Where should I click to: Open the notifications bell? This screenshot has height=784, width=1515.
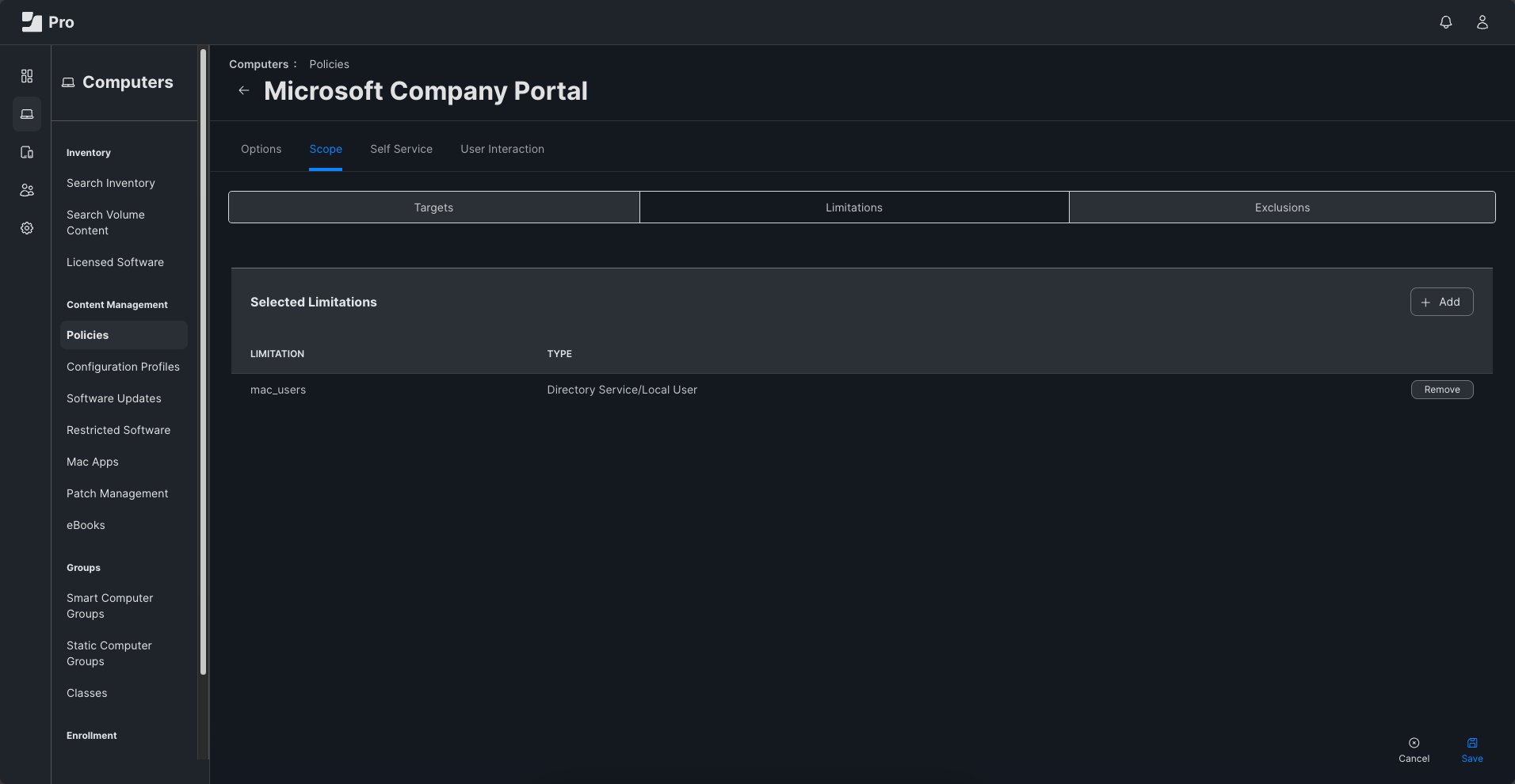coord(1446,22)
